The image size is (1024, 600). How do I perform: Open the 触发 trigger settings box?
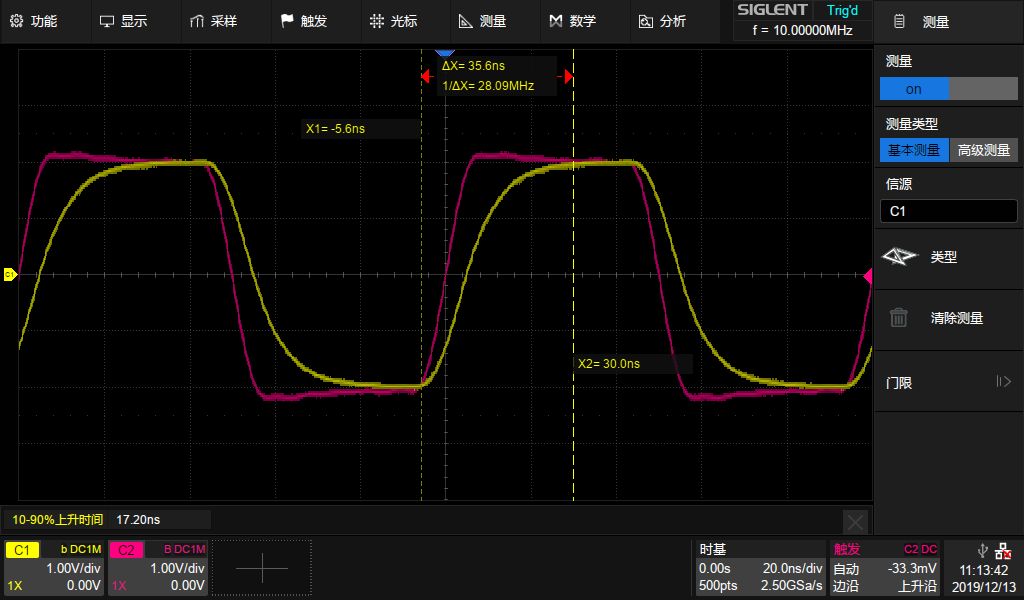pyautogui.click(x=885, y=567)
